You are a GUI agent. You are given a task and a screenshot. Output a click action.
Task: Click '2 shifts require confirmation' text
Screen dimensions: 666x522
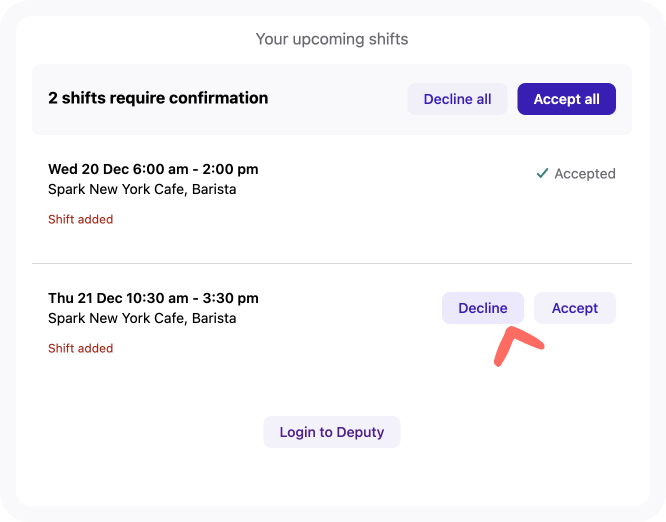point(158,98)
